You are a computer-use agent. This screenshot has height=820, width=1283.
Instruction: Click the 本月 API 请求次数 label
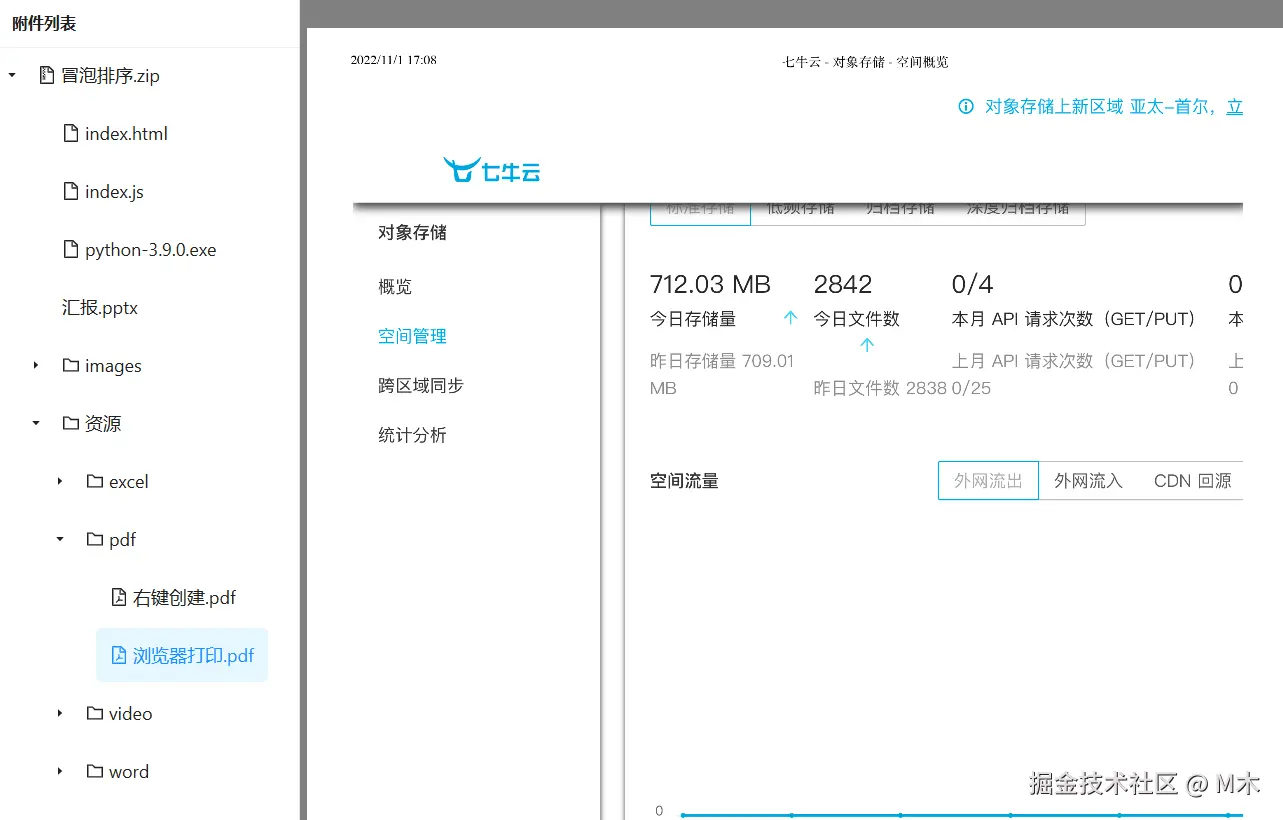pyautogui.click(x=1074, y=319)
